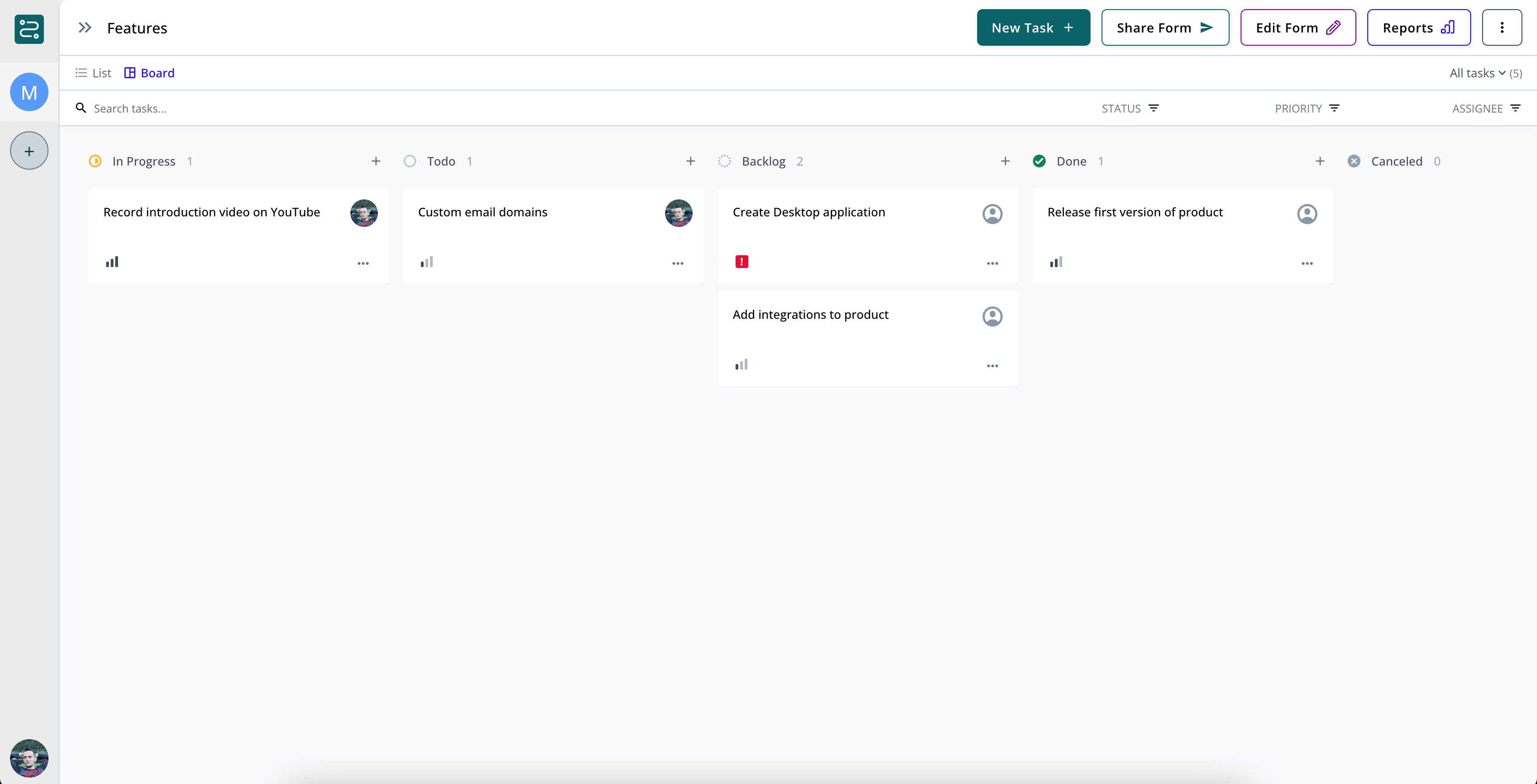Click the add workspace plus button
This screenshot has width=1537, height=784.
click(29, 151)
